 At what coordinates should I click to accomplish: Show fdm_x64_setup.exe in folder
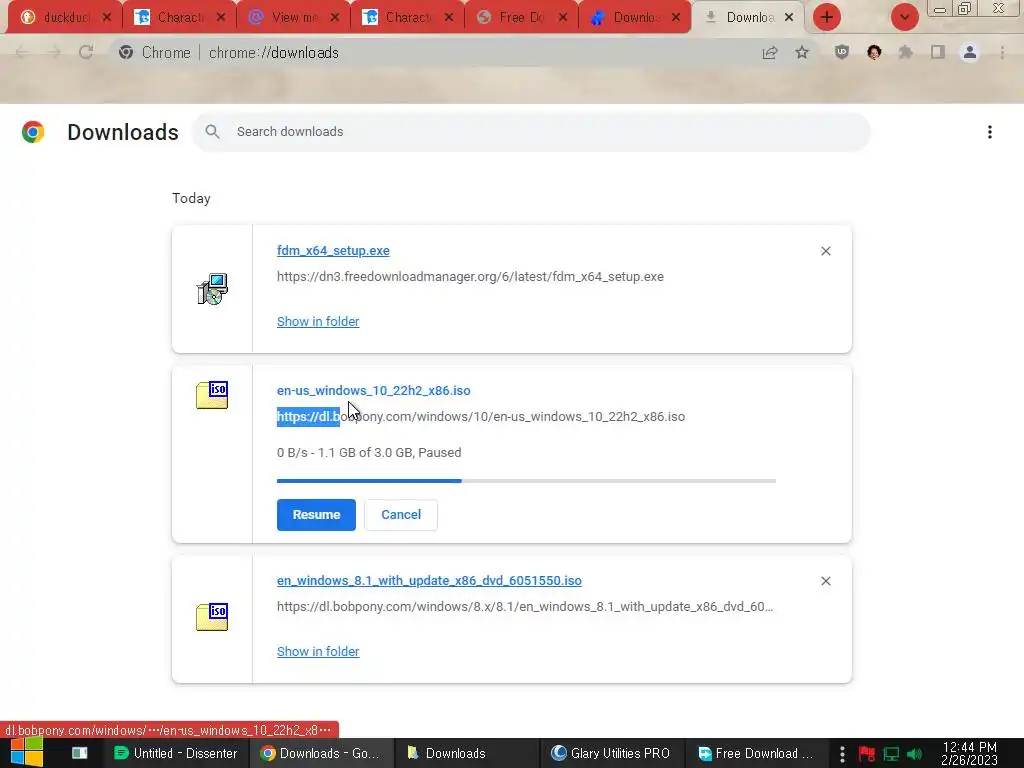[318, 321]
